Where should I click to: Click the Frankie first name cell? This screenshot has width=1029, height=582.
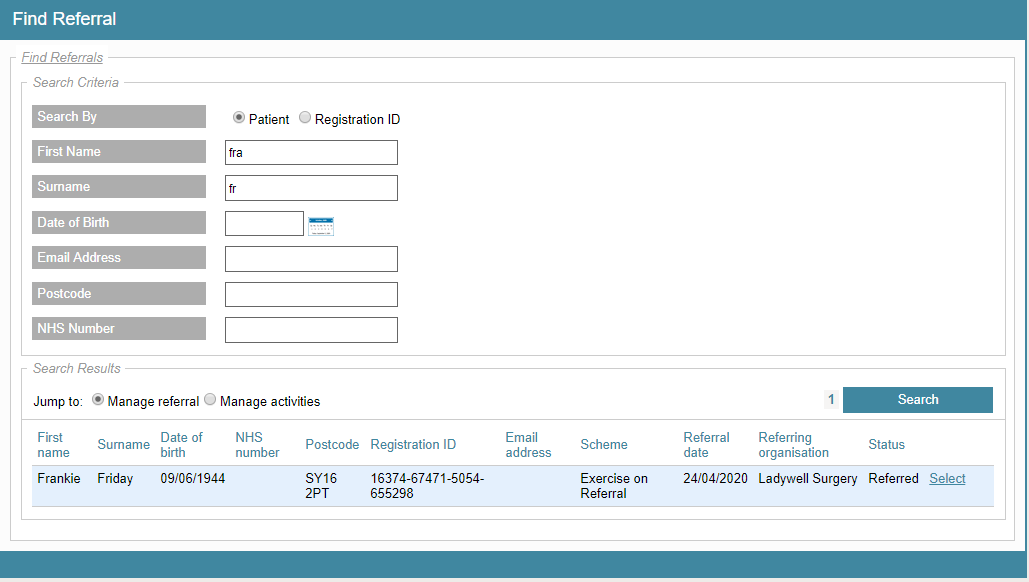click(x=59, y=478)
